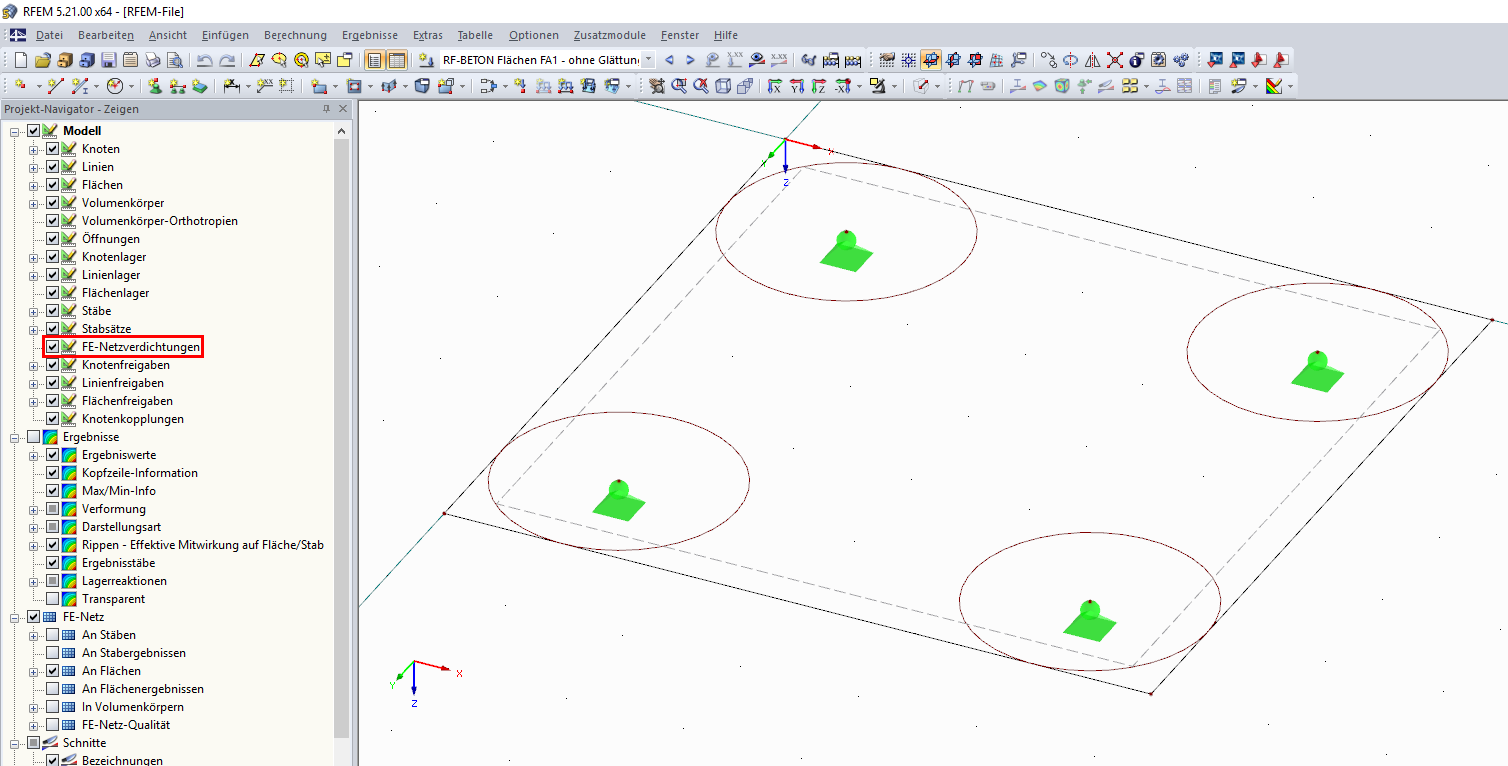The image size is (1508, 766).
Task: Click the pin button on Projekt-Navigator panel
Action: 324,108
